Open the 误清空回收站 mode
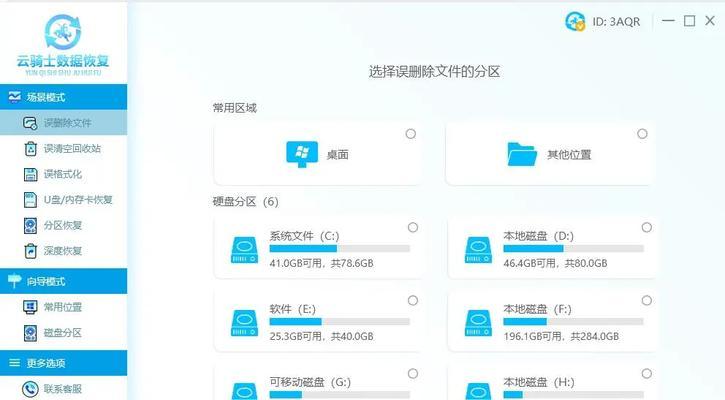The image size is (725, 400). [63, 148]
